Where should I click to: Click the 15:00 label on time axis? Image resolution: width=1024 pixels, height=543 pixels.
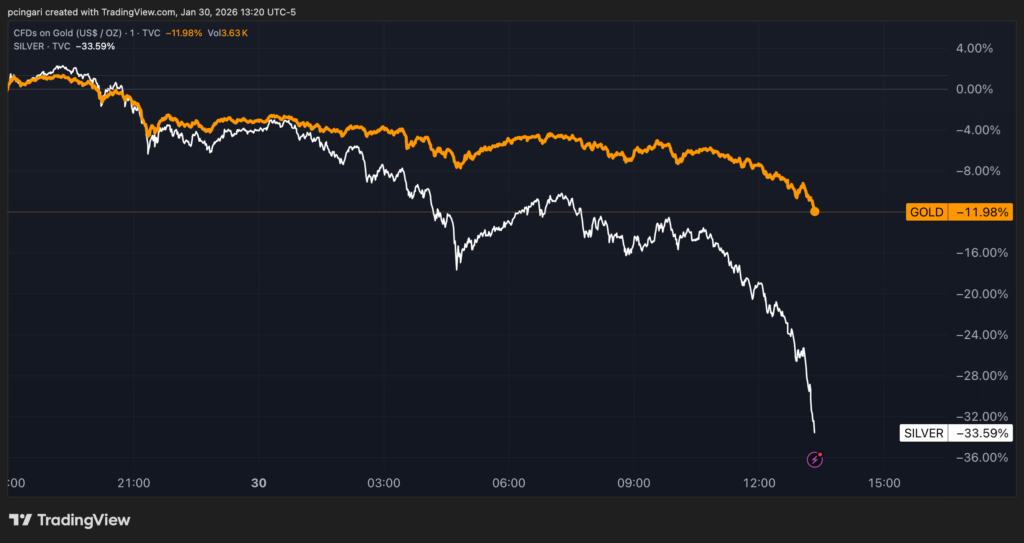coord(885,482)
